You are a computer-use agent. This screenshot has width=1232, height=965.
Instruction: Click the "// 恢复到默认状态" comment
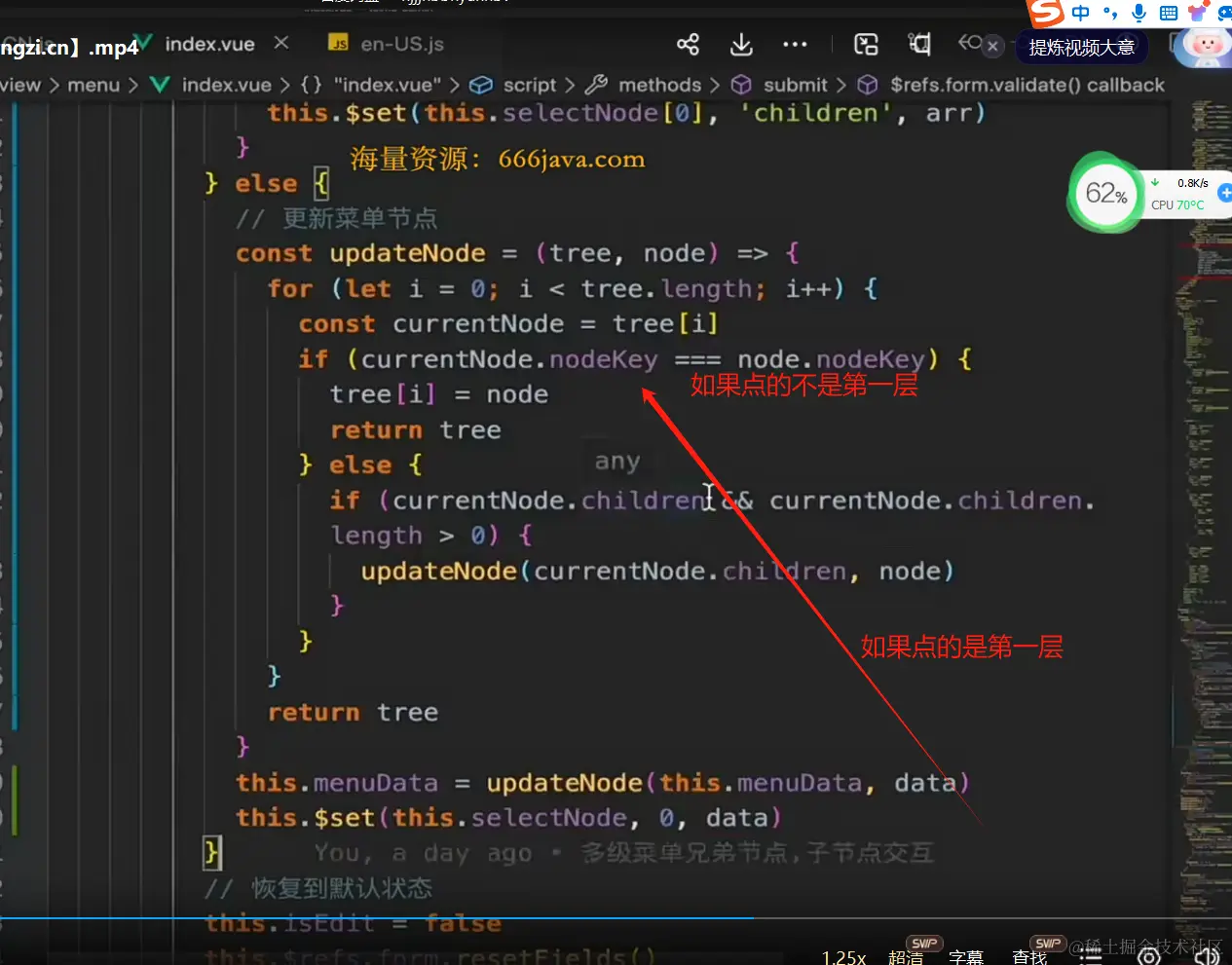click(x=317, y=888)
